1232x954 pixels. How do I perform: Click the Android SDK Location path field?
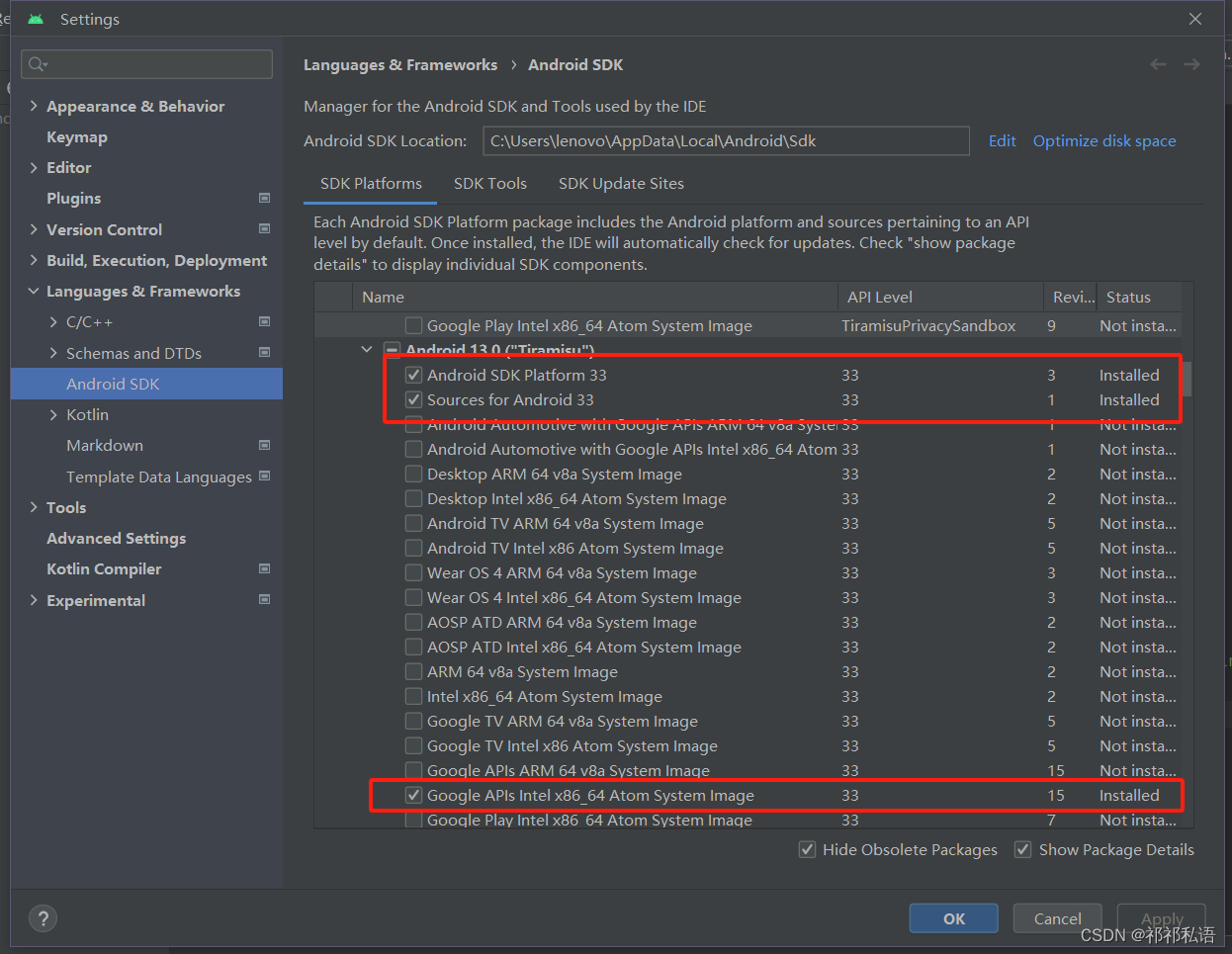coord(726,140)
